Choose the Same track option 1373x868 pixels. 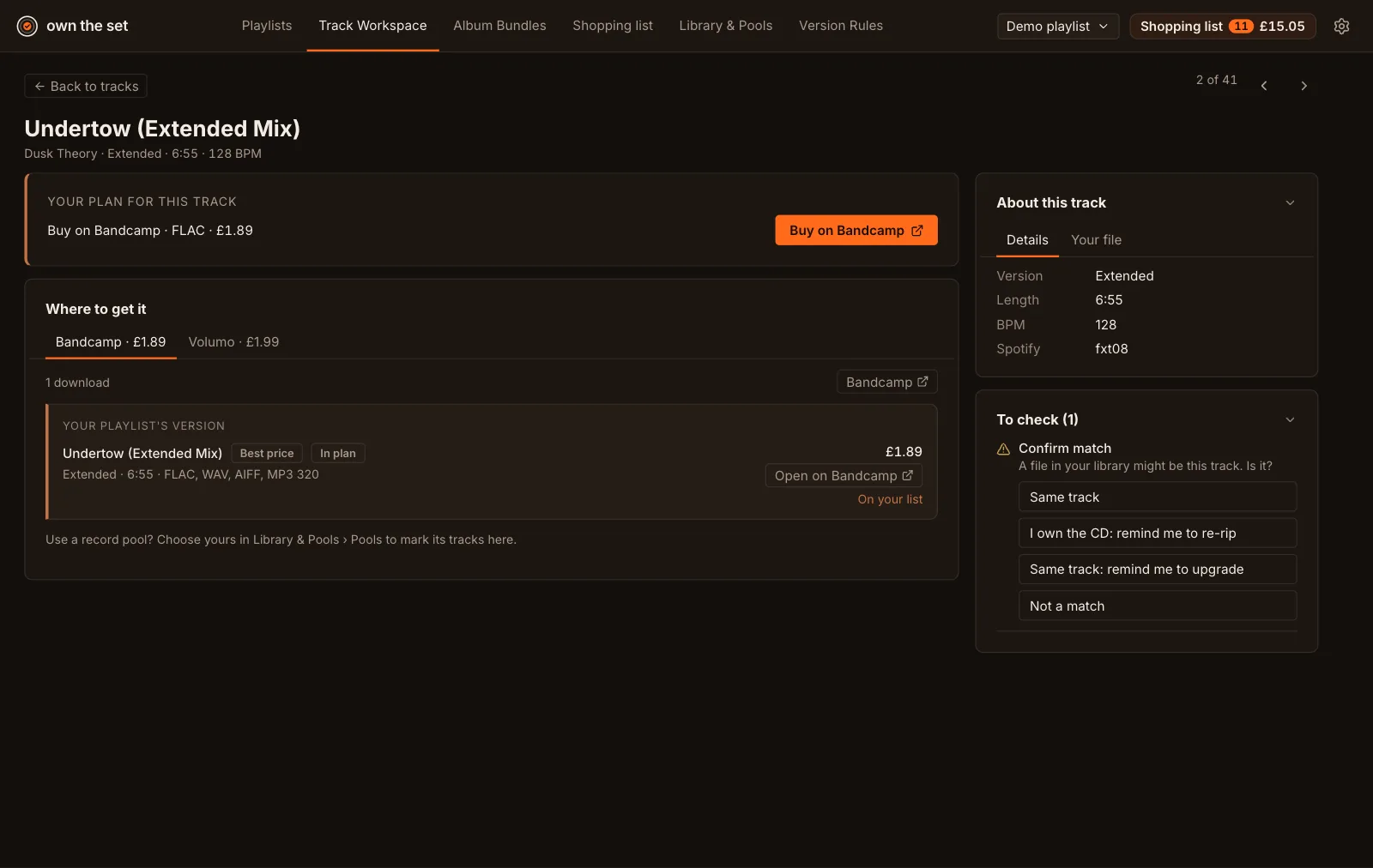click(1157, 497)
